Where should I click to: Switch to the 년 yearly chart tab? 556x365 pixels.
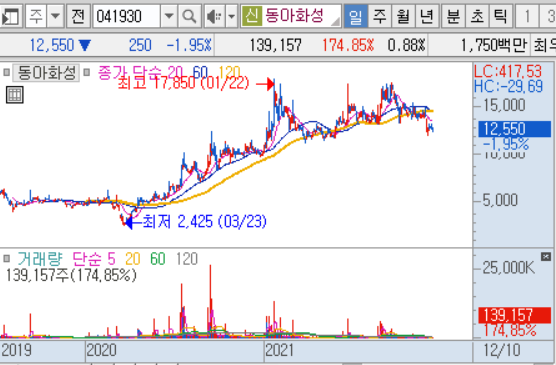pyautogui.click(x=427, y=16)
